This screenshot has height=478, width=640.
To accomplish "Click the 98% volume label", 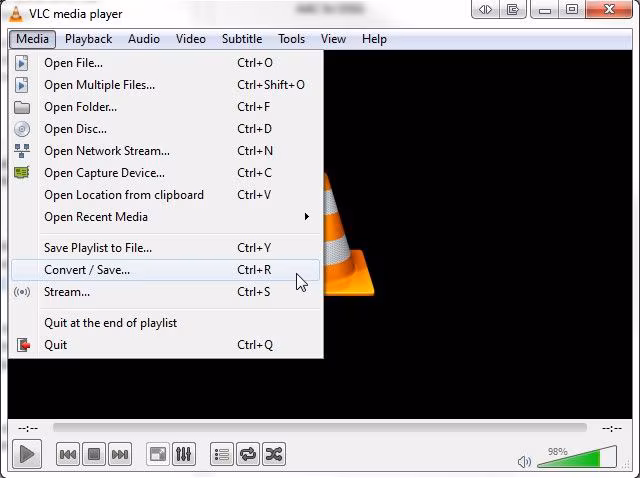I will point(558,451).
